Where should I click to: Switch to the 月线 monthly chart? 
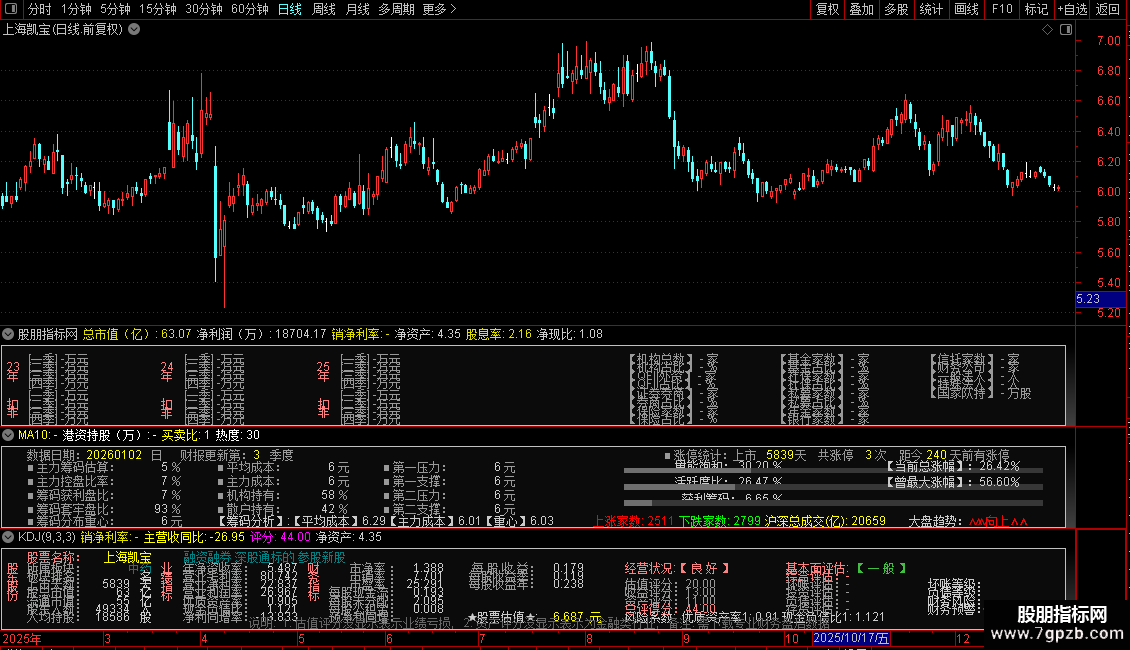click(357, 9)
